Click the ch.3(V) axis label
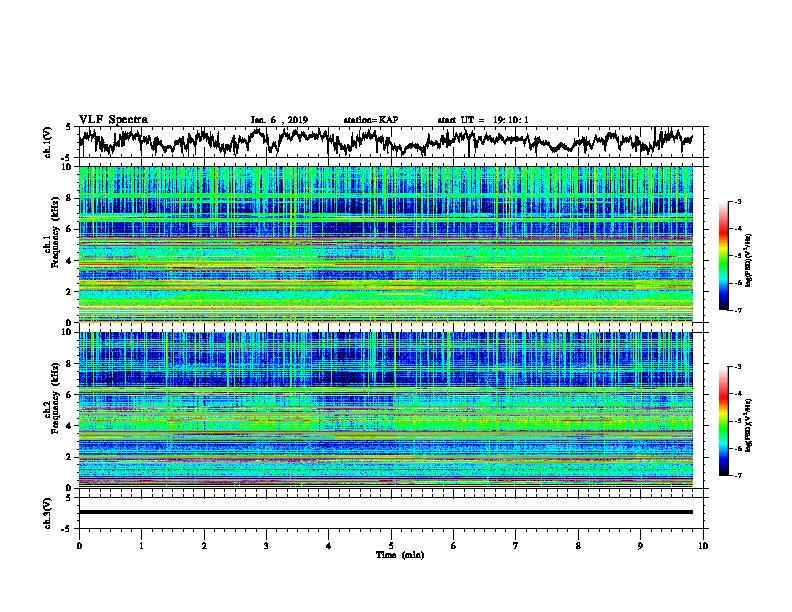The width and height of the screenshot is (792, 612). tap(48, 513)
